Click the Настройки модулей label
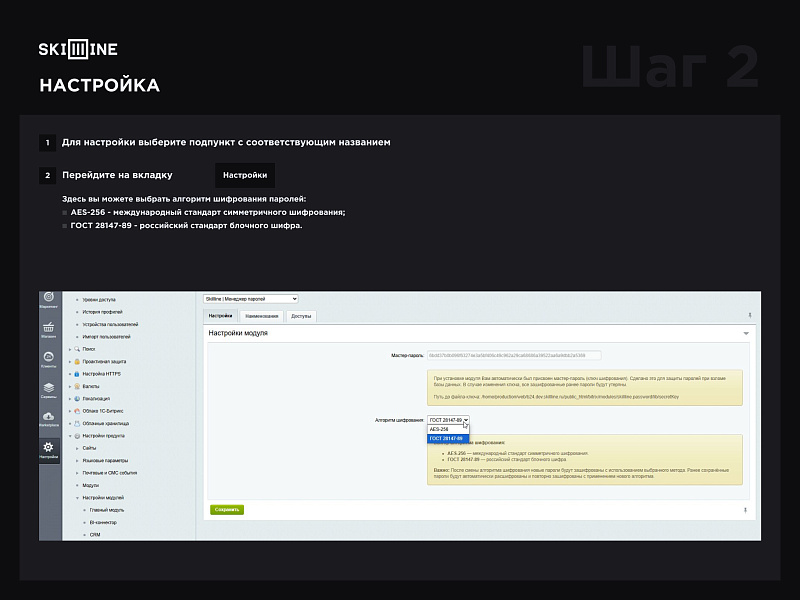The image size is (800, 600). (x=103, y=497)
